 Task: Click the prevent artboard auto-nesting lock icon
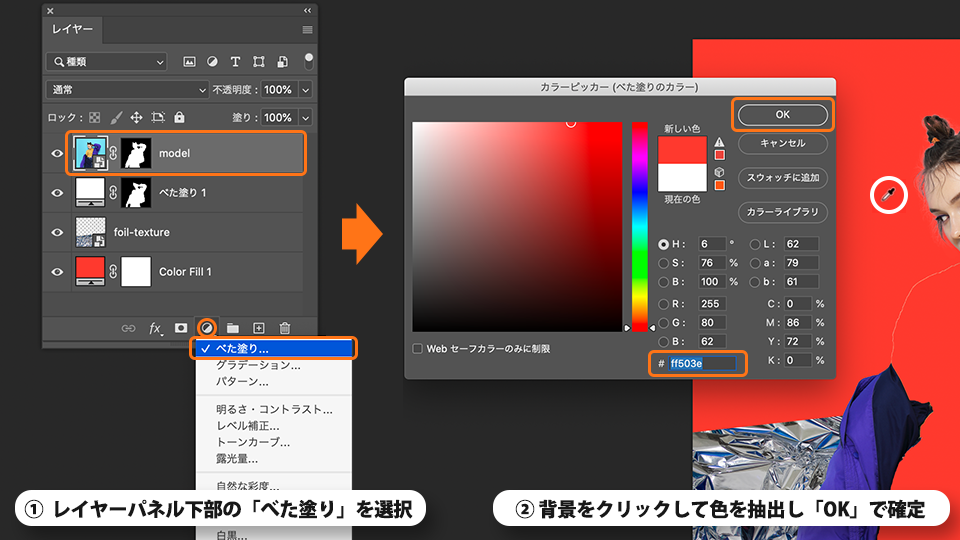(158, 118)
